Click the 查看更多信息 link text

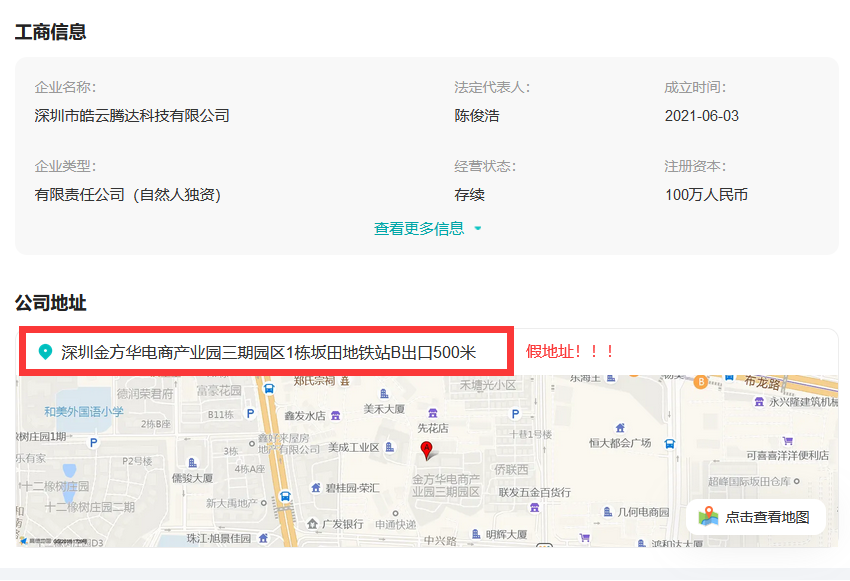click(x=418, y=229)
